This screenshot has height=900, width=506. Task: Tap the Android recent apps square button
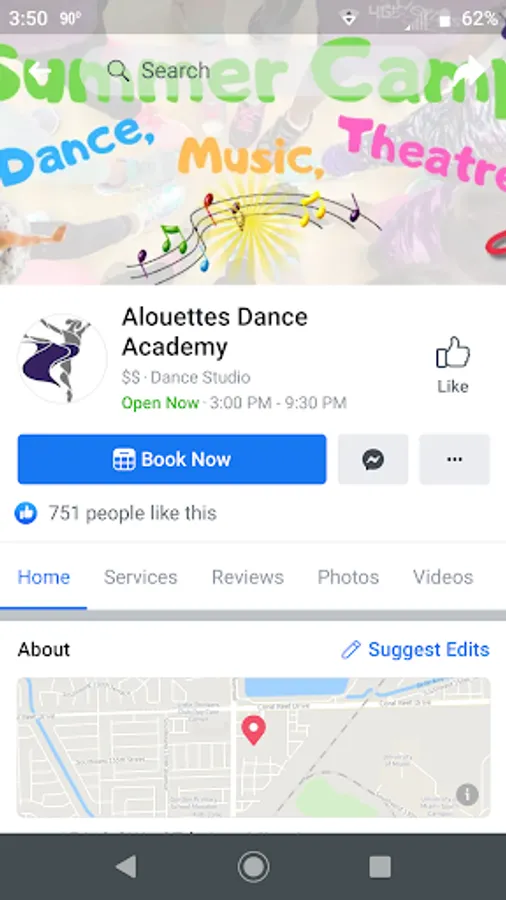click(x=380, y=867)
